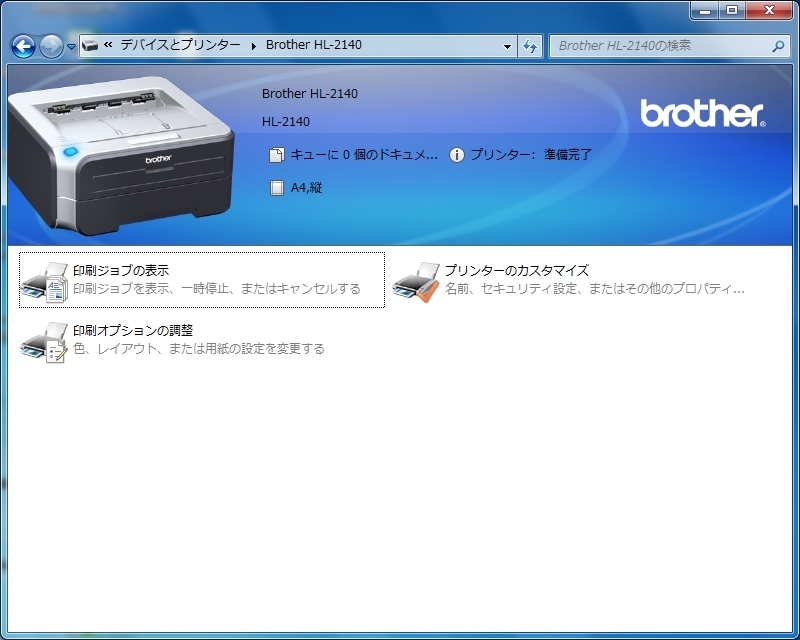This screenshot has height=640, width=800.
Task: Click the Brother HL-2140 device name text
Action: (310, 93)
